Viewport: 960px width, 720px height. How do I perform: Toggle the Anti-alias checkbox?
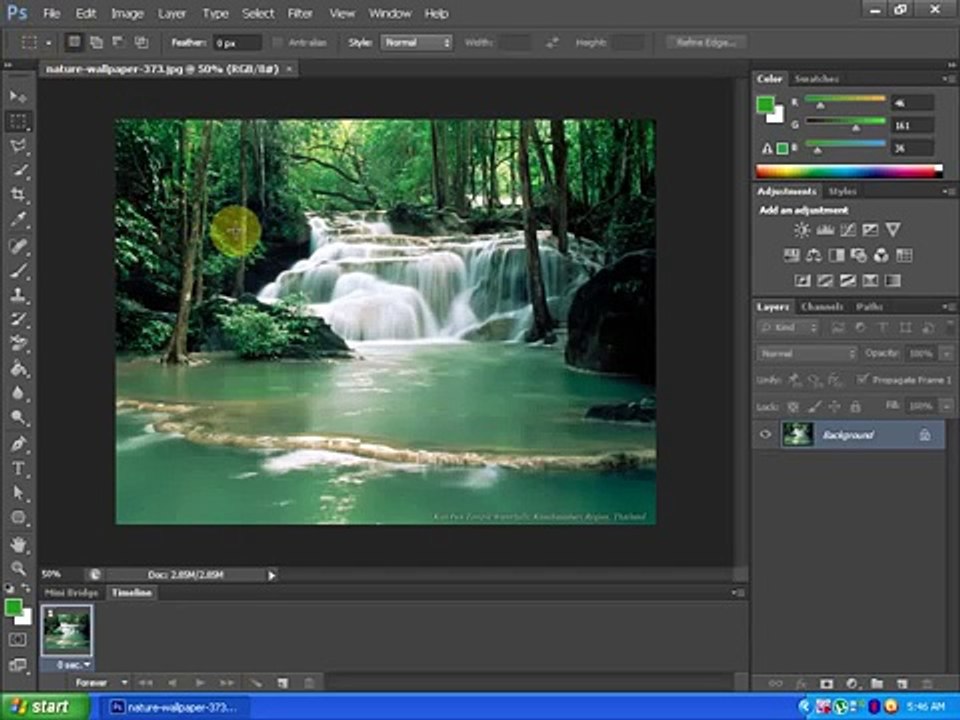[277, 42]
